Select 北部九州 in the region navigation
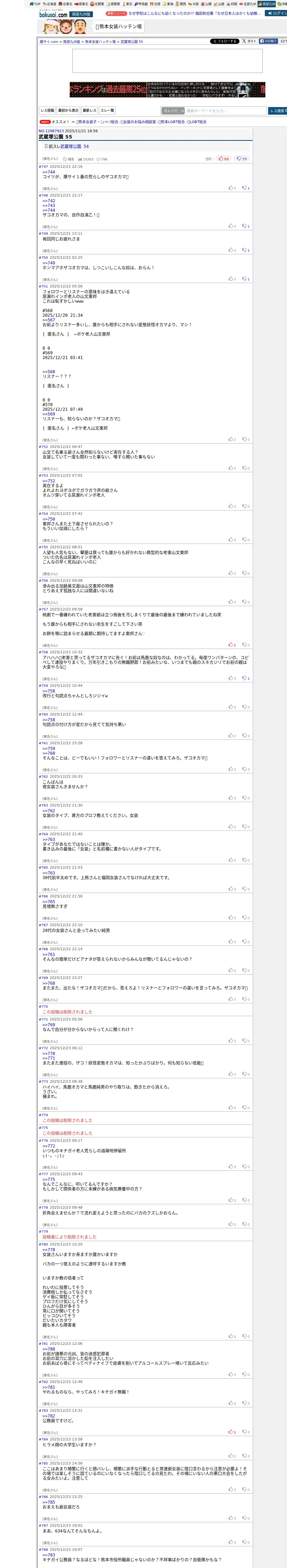Viewport: 287px width, 1568px height. [x=248, y=4]
